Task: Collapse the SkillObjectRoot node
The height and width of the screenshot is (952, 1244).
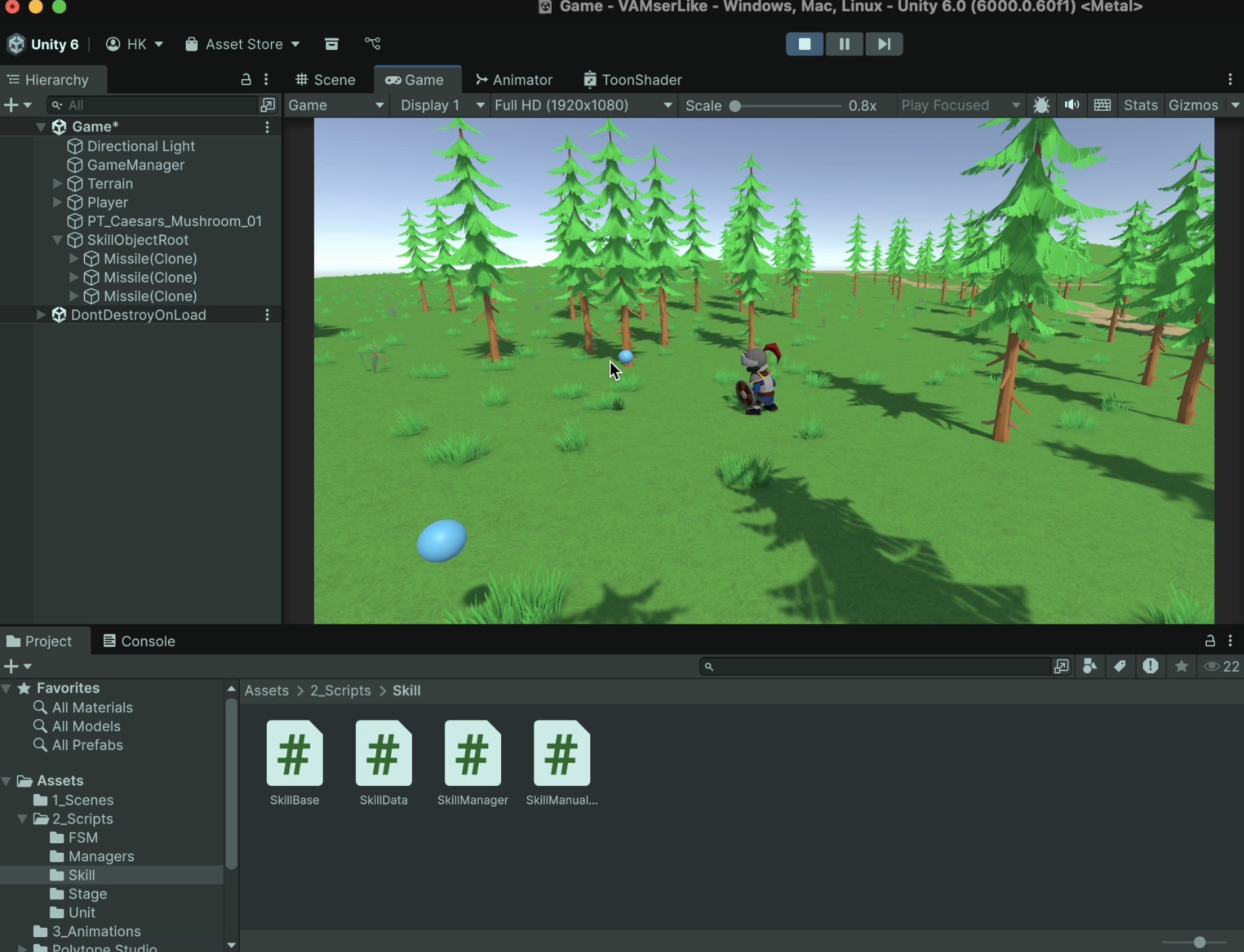Action: coord(57,240)
